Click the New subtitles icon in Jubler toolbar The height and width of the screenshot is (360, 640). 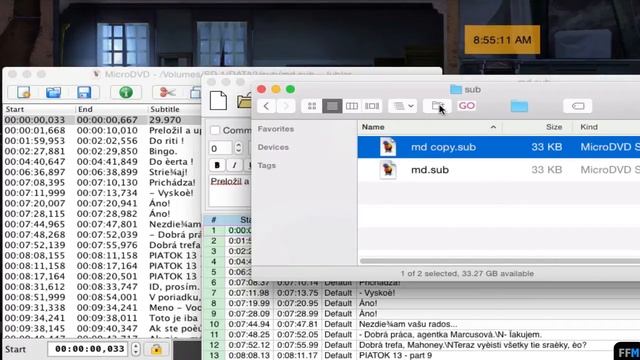24,92
